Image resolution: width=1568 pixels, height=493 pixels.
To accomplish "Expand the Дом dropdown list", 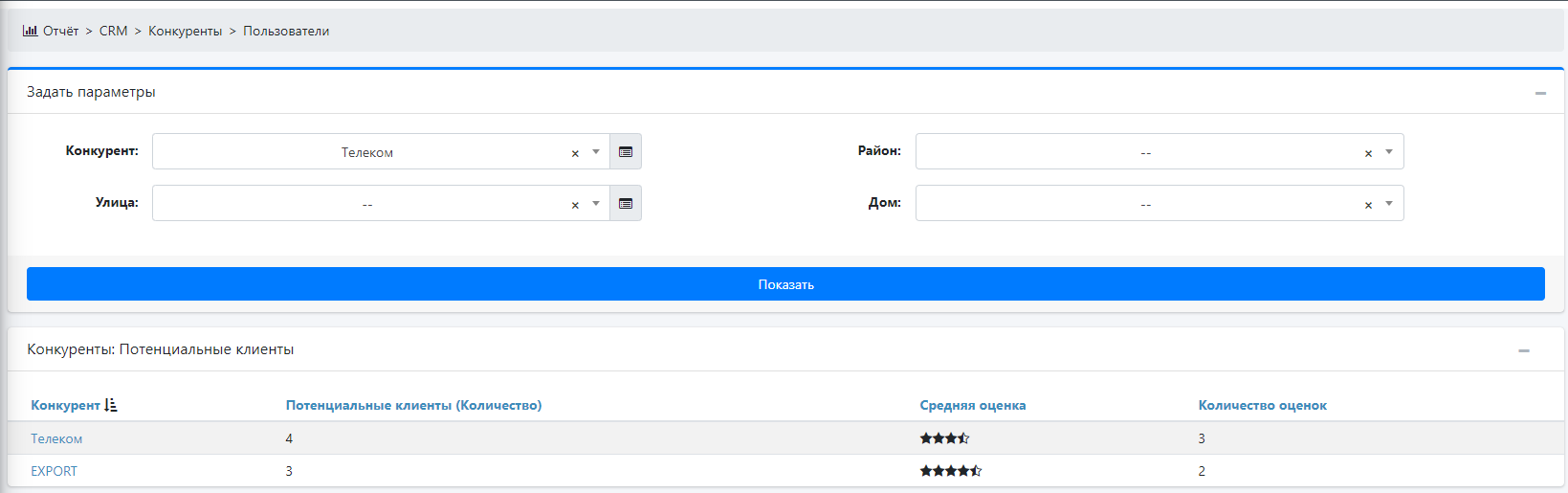I will click(1389, 204).
